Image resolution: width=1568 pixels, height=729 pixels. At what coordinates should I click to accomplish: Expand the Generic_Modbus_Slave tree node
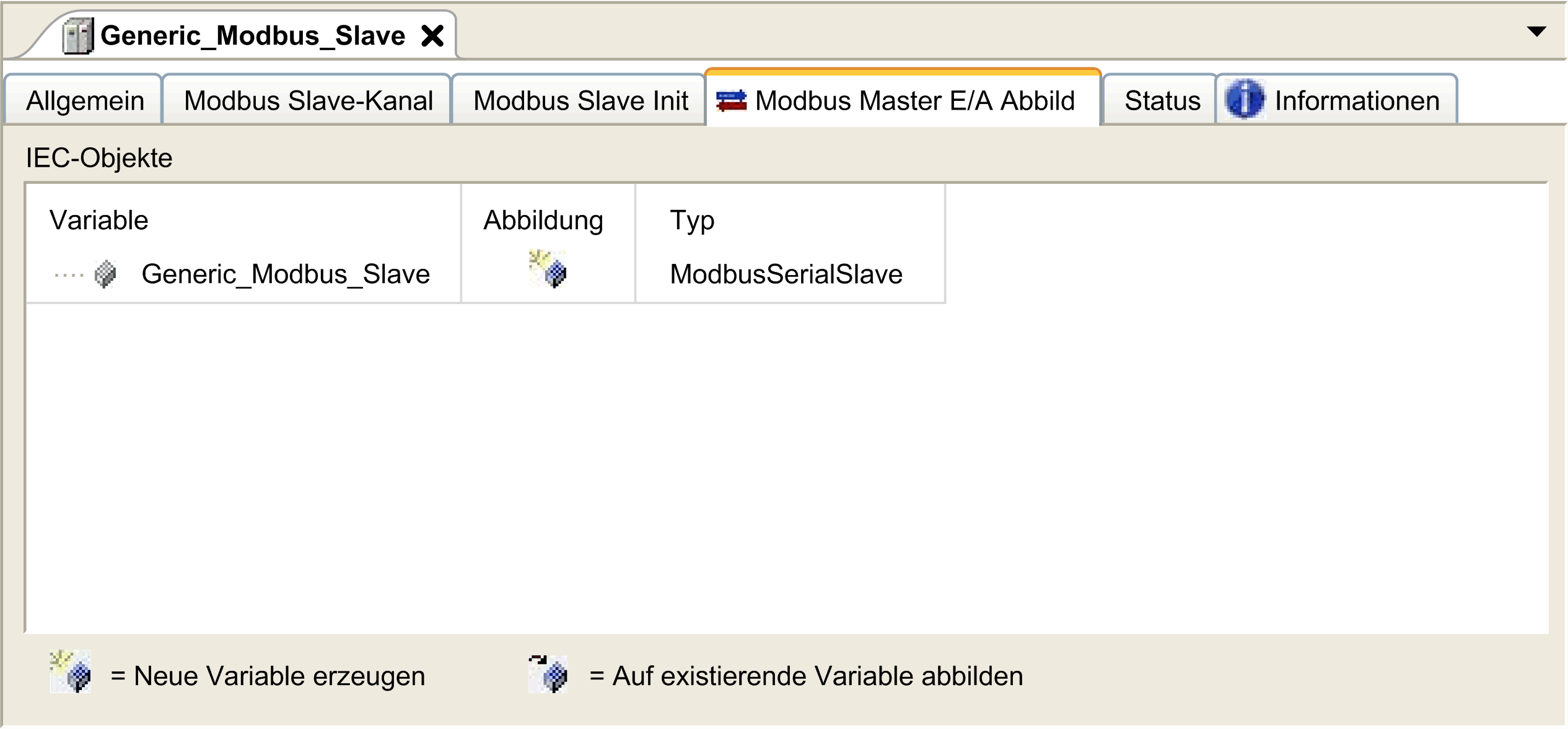pyautogui.click(x=68, y=274)
